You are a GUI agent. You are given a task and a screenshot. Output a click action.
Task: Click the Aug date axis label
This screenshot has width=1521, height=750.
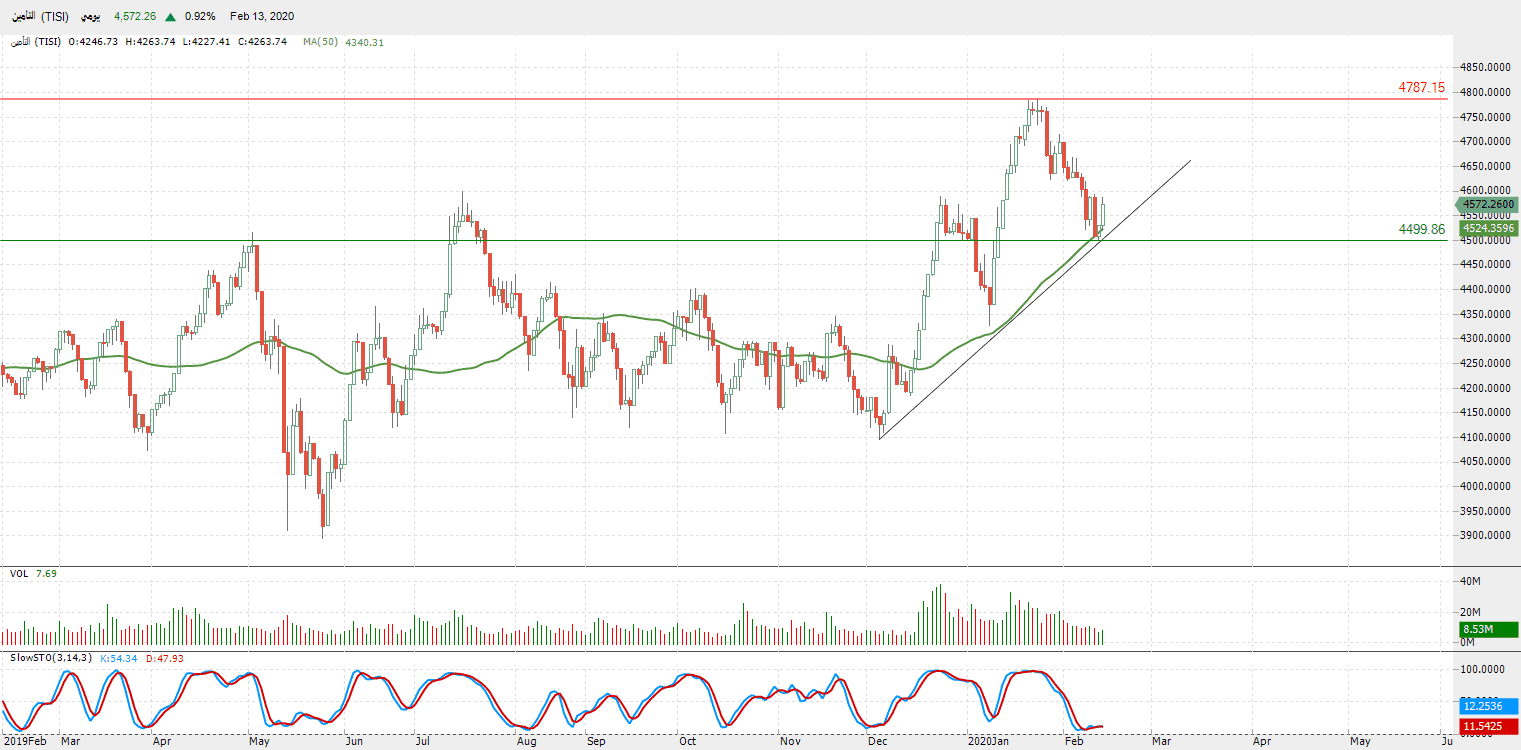pos(527,742)
